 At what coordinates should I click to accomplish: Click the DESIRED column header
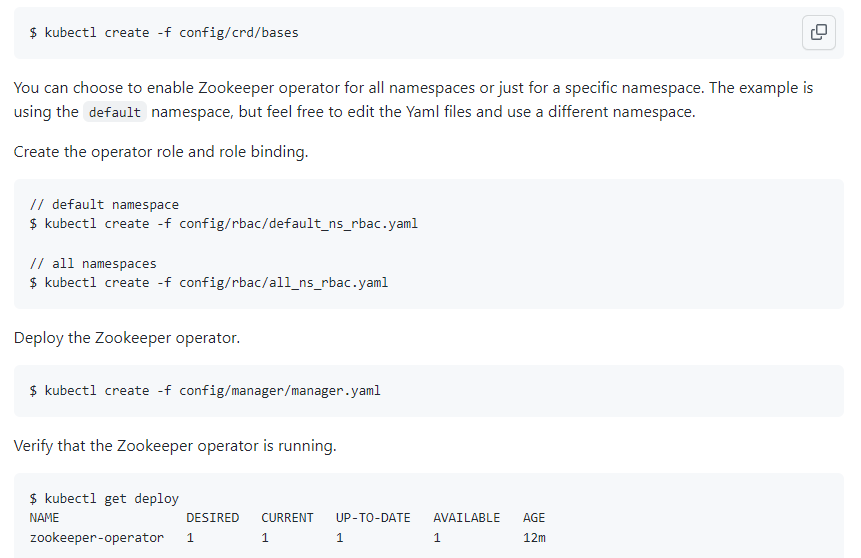pos(212,517)
